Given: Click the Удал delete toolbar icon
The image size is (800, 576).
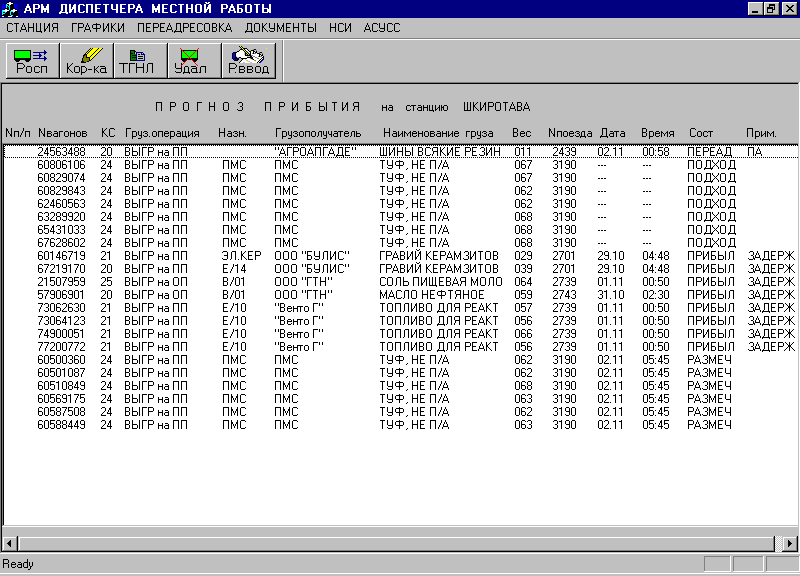Looking at the screenshot, I should (x=194, y=61).
